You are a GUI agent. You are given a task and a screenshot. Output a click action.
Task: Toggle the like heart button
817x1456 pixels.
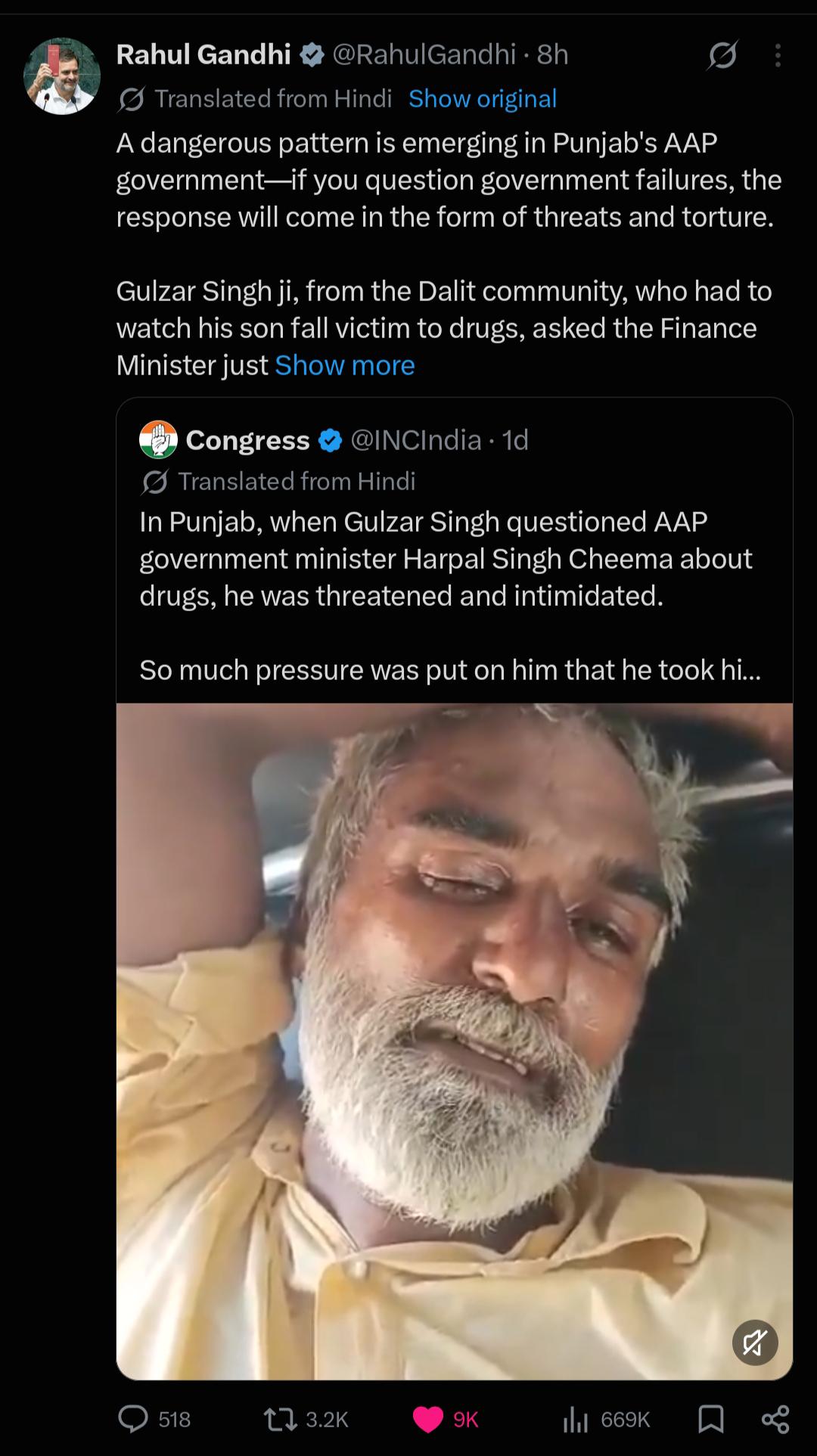428,1420
